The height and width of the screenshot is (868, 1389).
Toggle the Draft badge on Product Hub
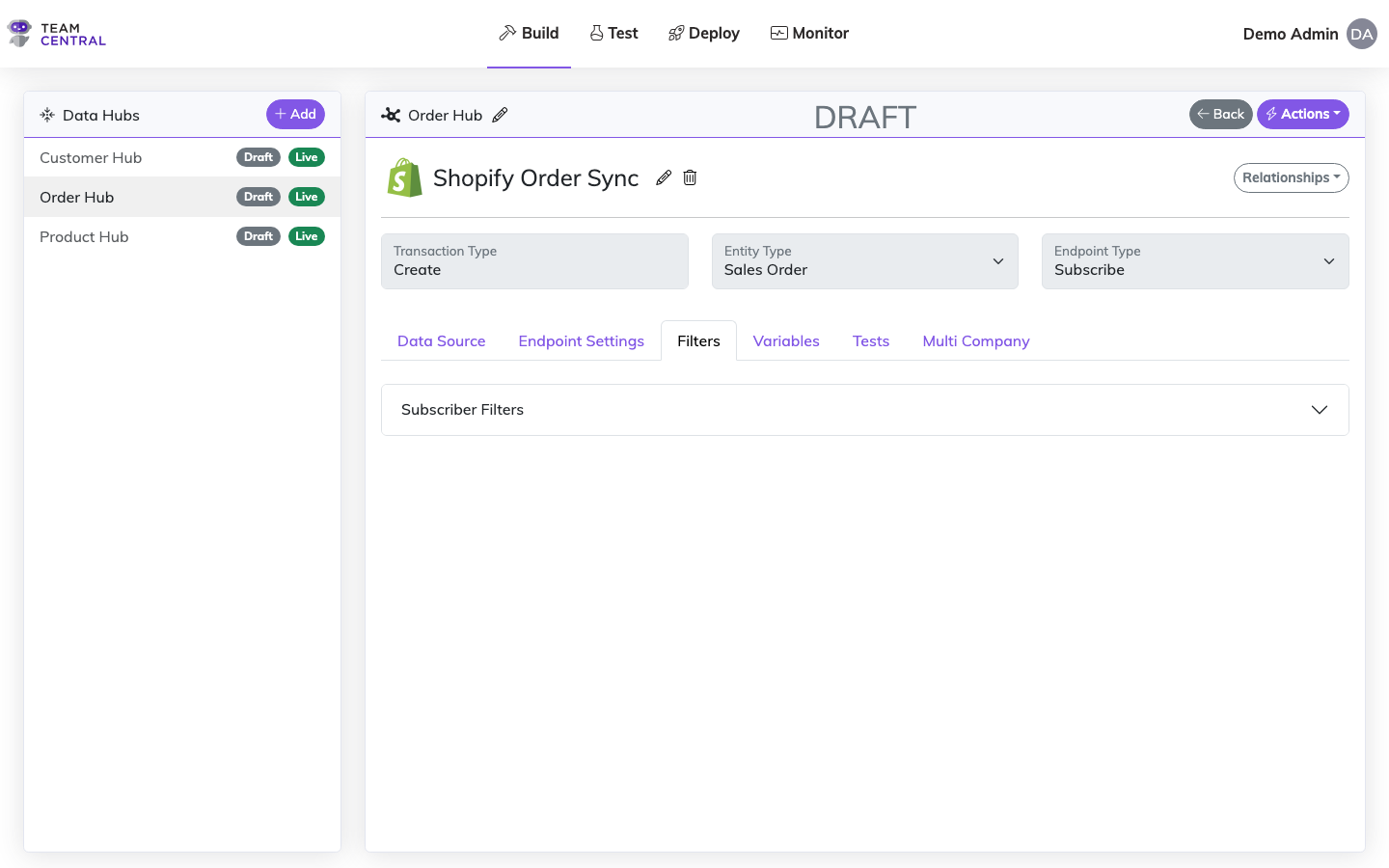tap(258, 235)
